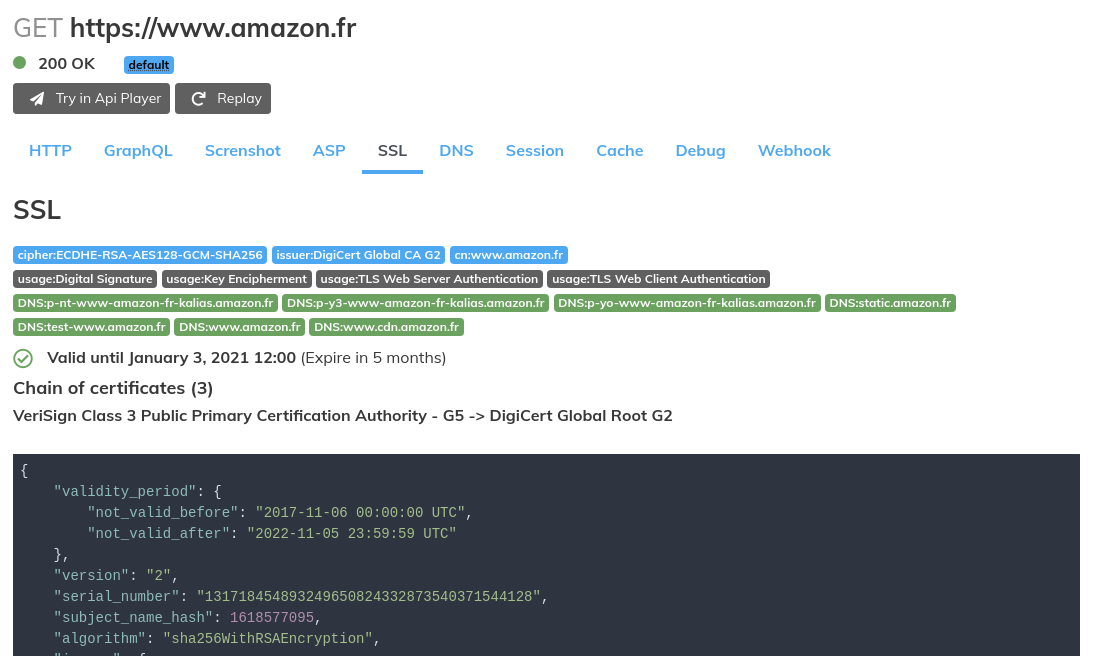Open the GraphQL tab
This screenshot has width=1102, height=656.
pos(138,150)
